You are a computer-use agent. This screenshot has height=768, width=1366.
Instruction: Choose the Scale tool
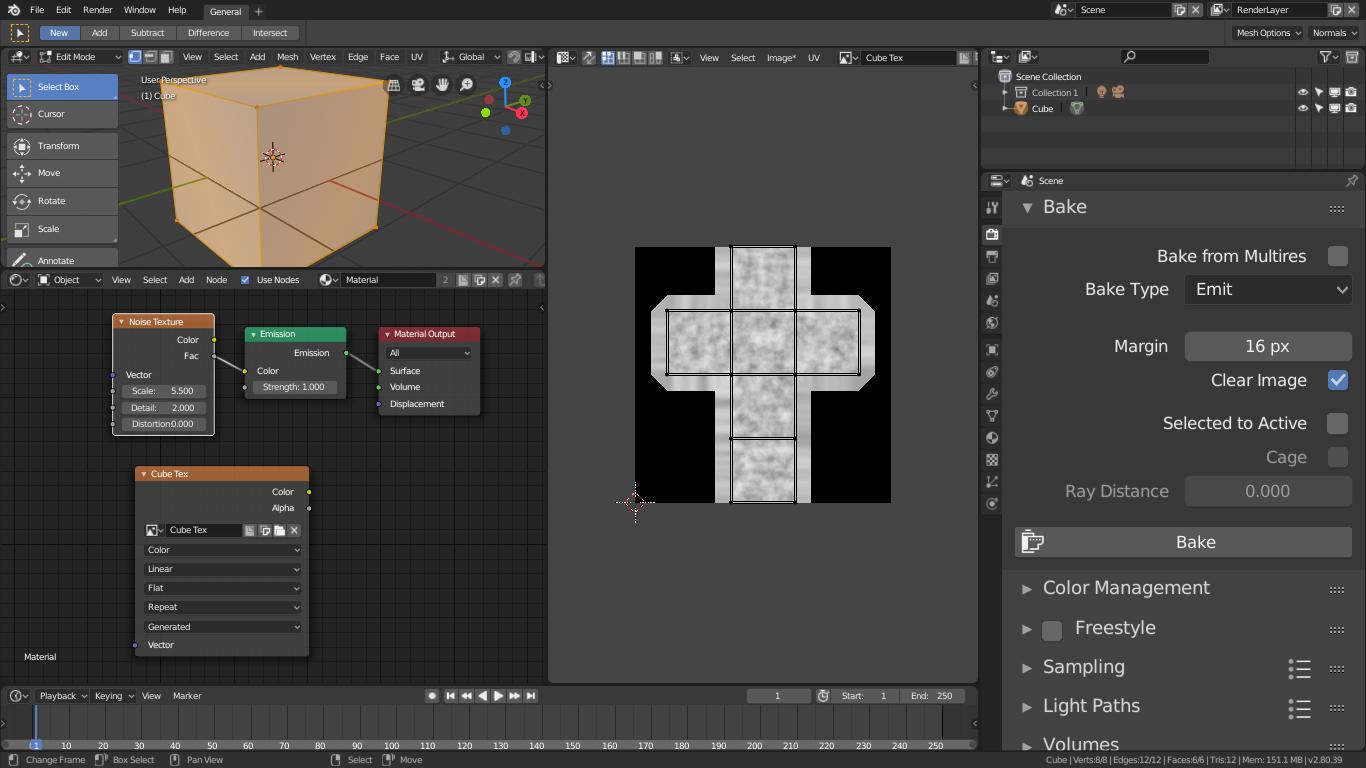coord(62,229)
